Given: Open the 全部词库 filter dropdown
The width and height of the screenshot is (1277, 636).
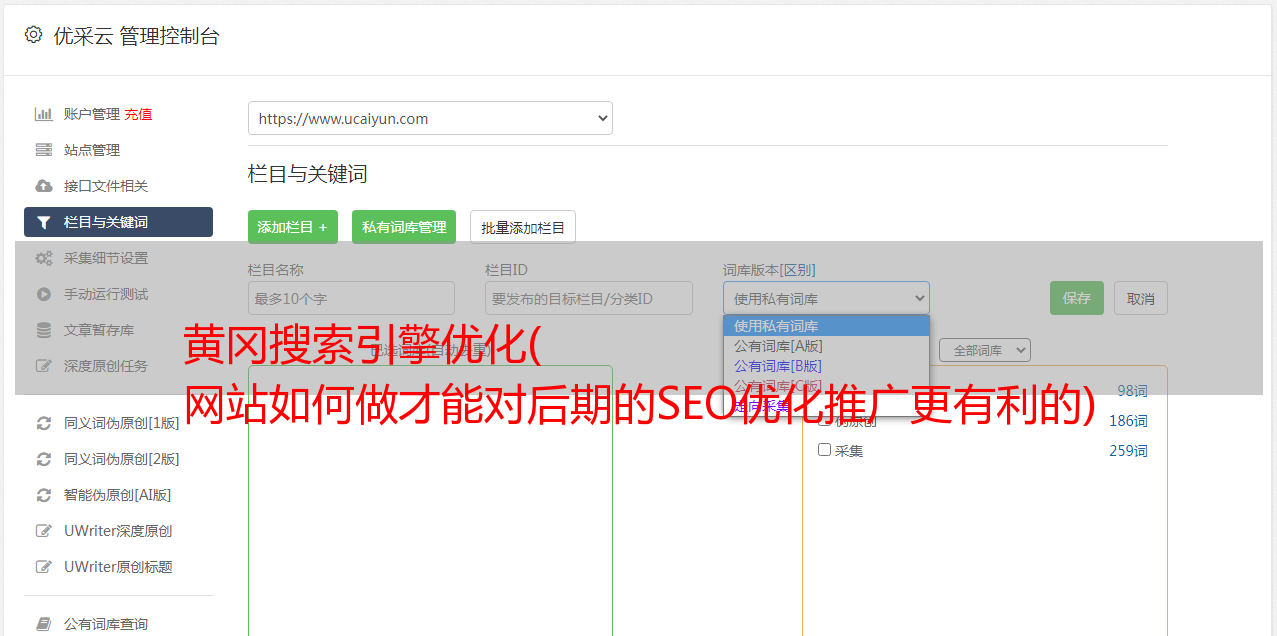Looking at the screenshot, I should coord(985,350).
